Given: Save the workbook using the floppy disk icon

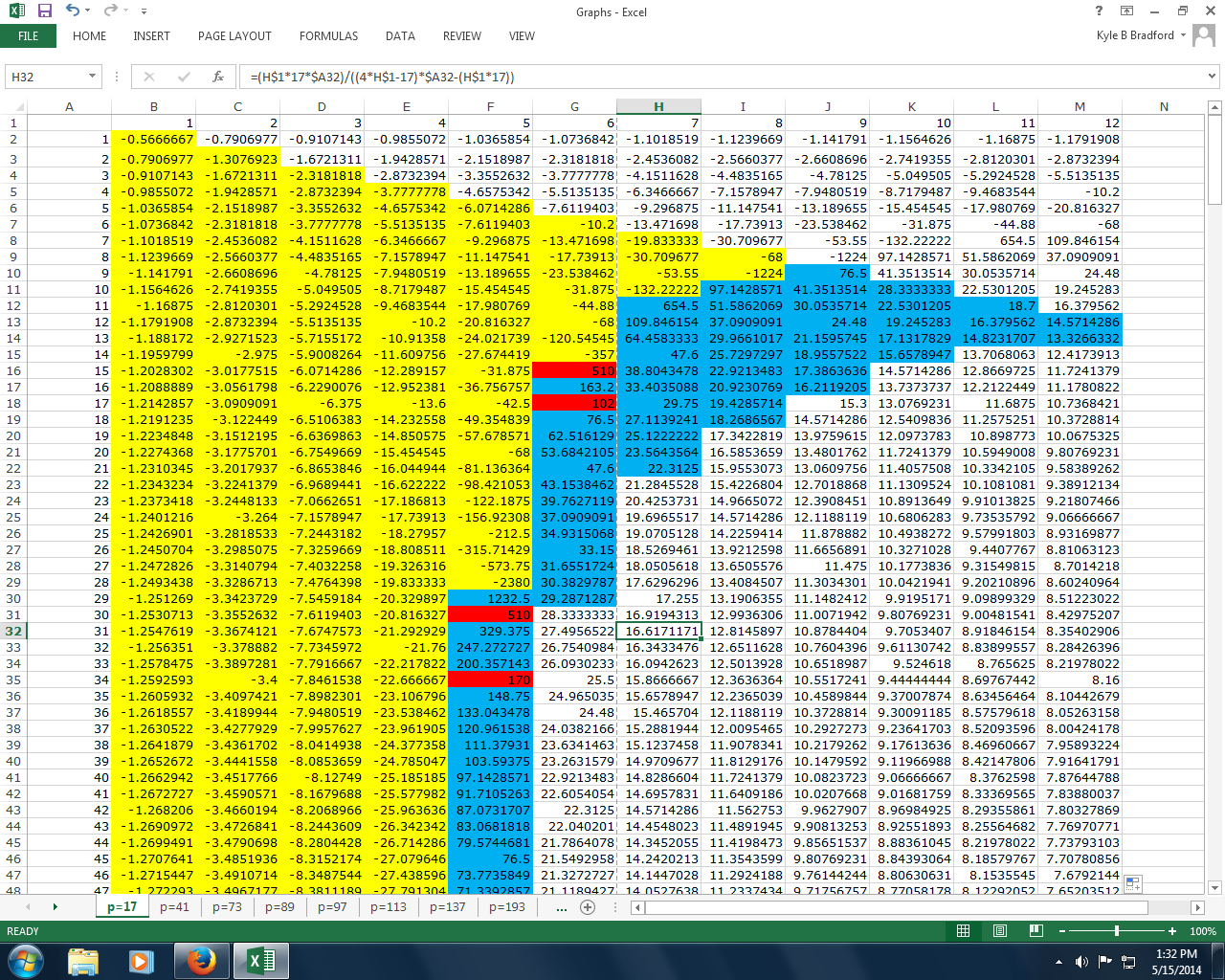Looking at the screenshot, I should (44, 11).
